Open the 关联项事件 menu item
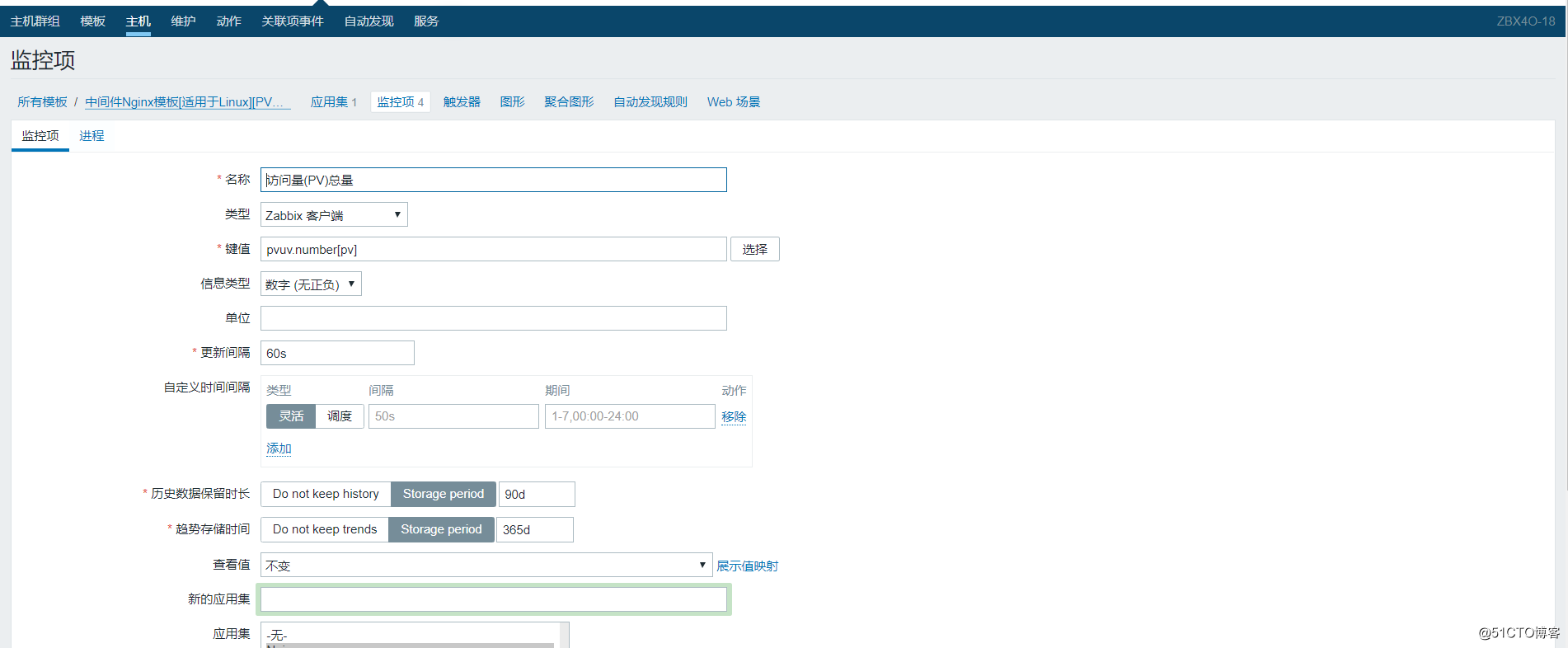Screen dimensions: 1568x648 point(293,21)
